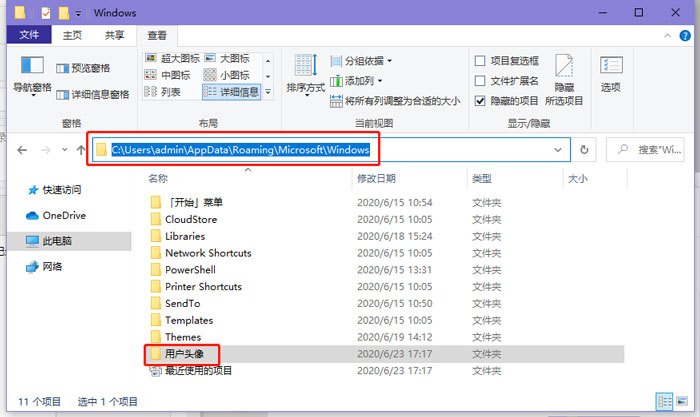Screen dimensions: 700x417
Task: Click the up-directory arrow button
Action: pyautogui.click(x=81, y=149)
